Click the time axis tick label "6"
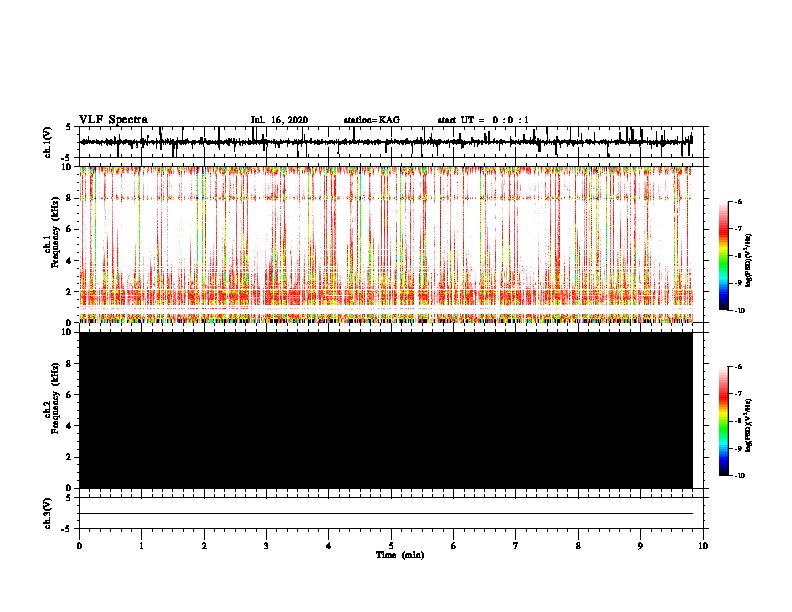 pos(454,546)
